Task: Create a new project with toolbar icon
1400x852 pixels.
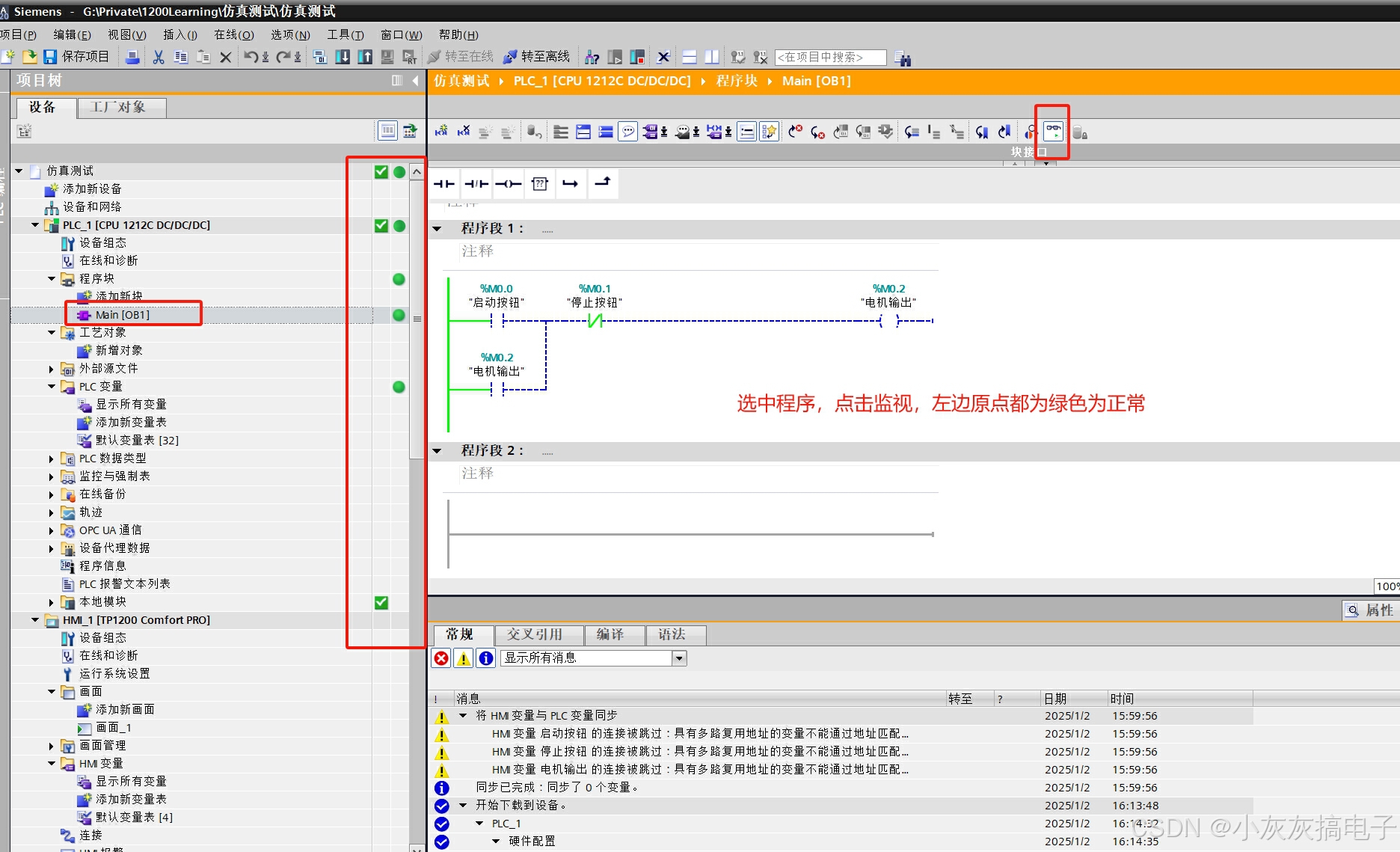Action: (8, 57)
